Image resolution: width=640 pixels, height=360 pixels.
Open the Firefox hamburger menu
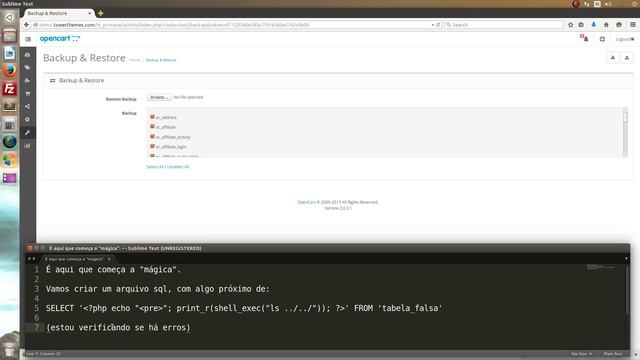633,25
